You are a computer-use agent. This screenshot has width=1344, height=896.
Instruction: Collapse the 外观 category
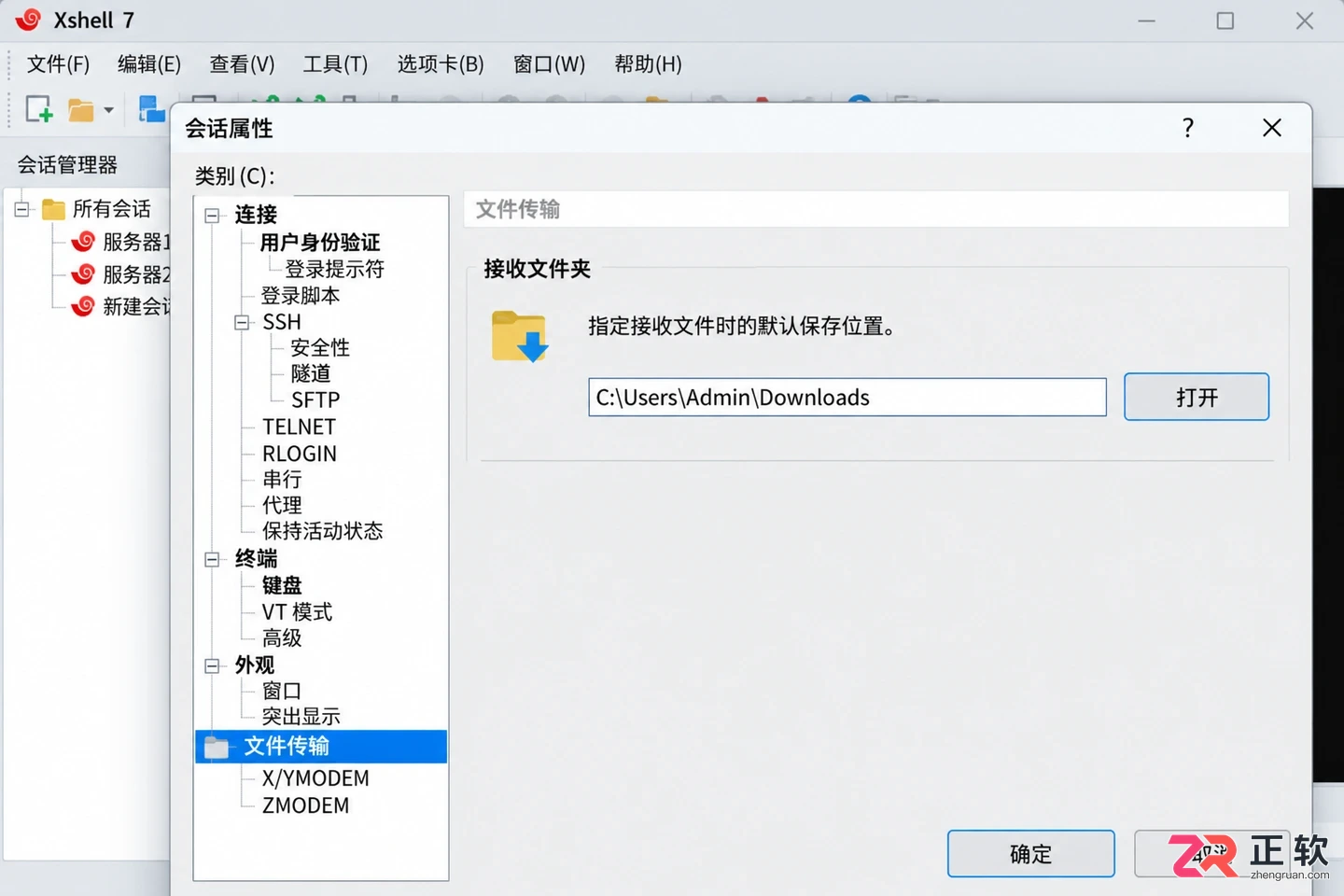point(212,666)
